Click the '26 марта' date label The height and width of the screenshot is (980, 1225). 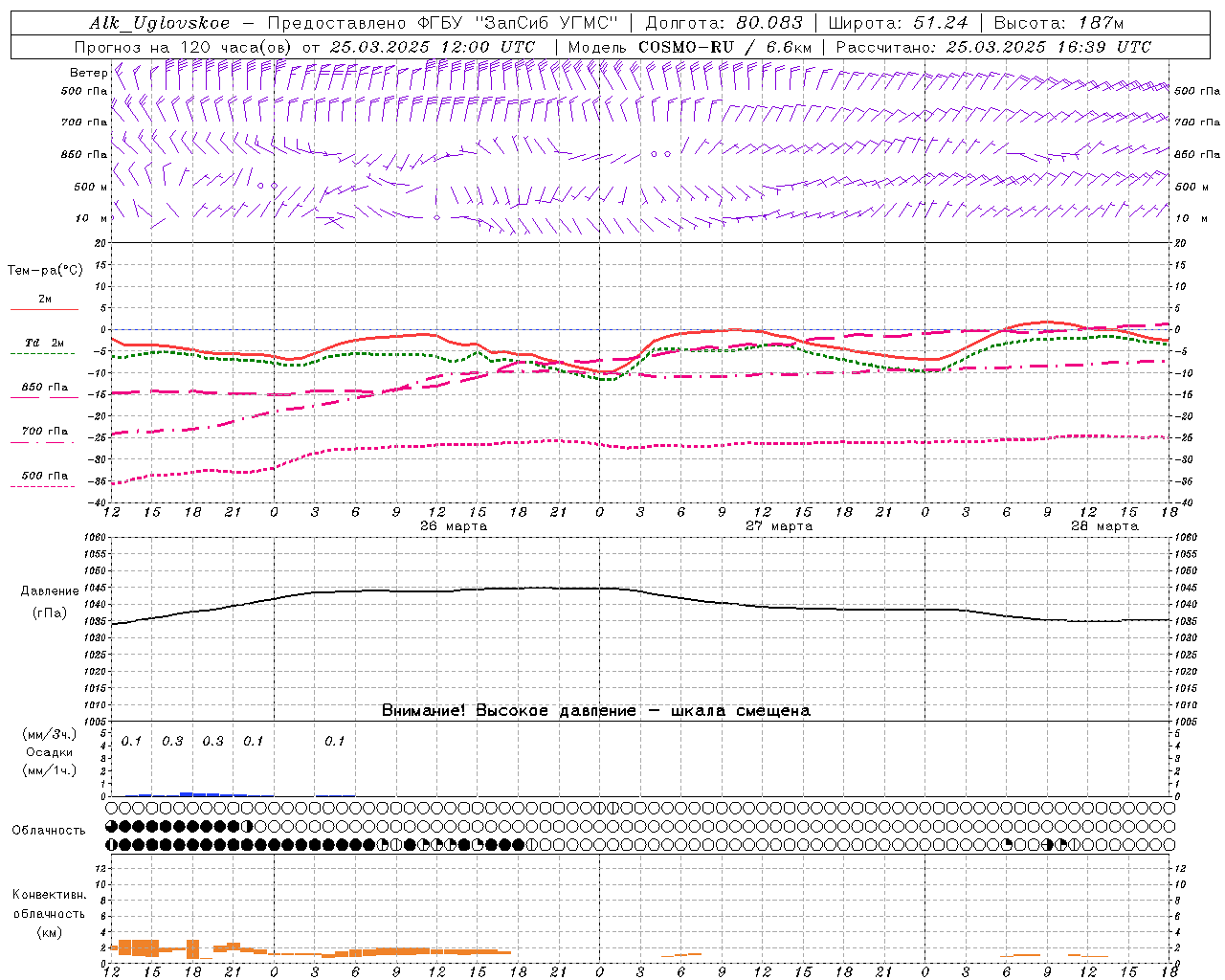454,526
